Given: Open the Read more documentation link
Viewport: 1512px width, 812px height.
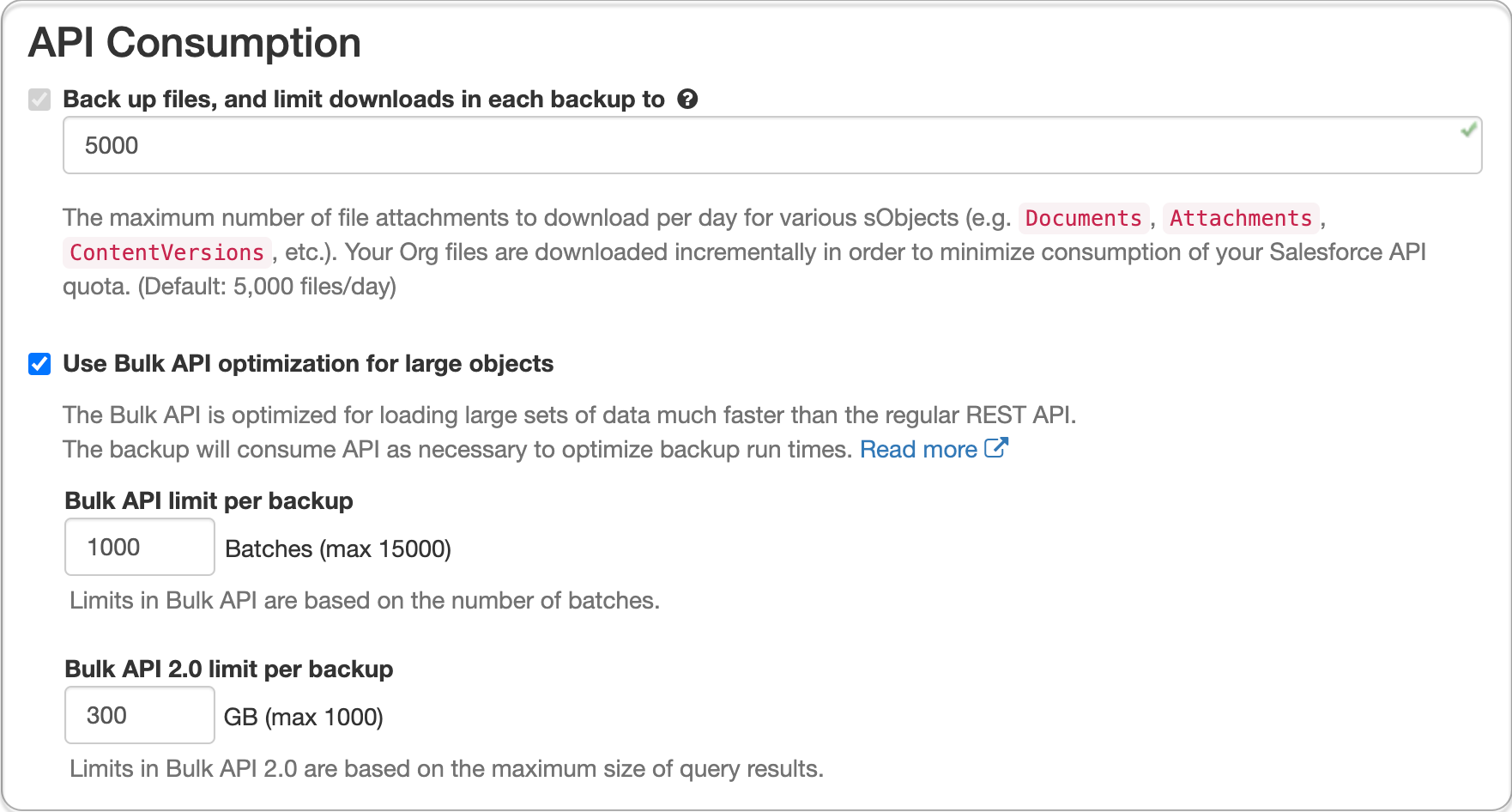Looking at the screenshot, I should point(917,448).
